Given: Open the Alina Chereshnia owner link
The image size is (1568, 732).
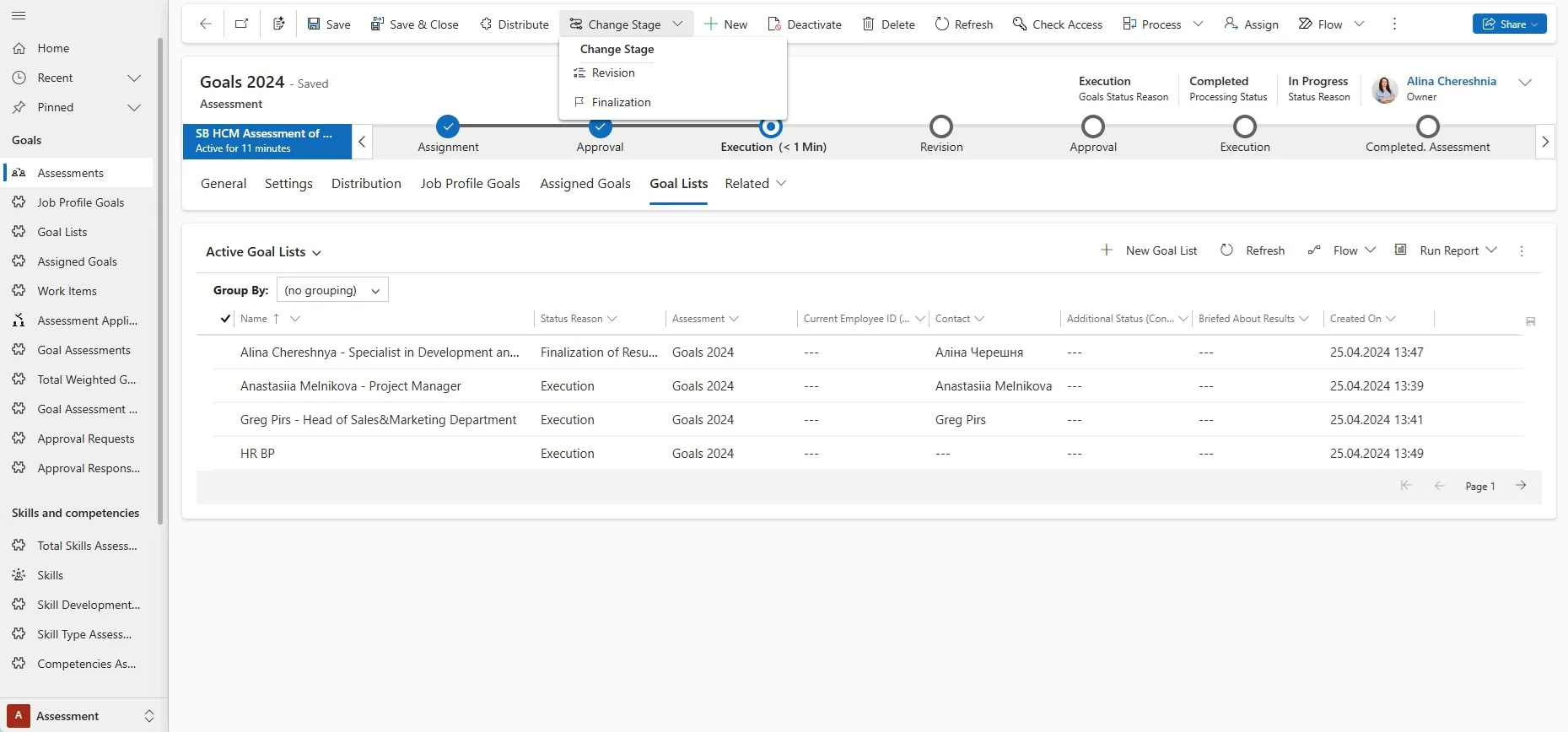Looking at the screenshot, I should [x=1451, y=81].
